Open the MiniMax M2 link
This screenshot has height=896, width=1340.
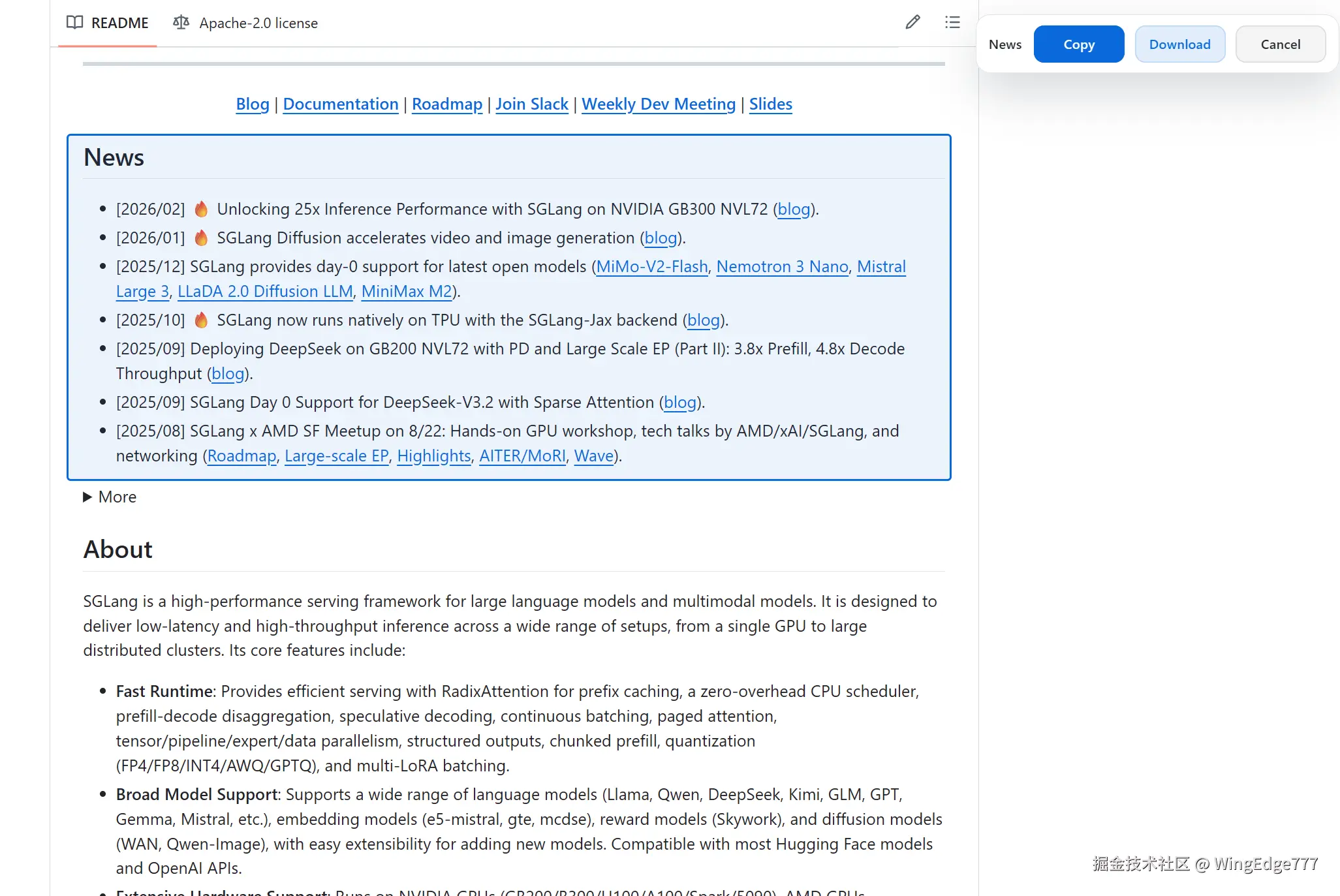(x=407, y=291)
